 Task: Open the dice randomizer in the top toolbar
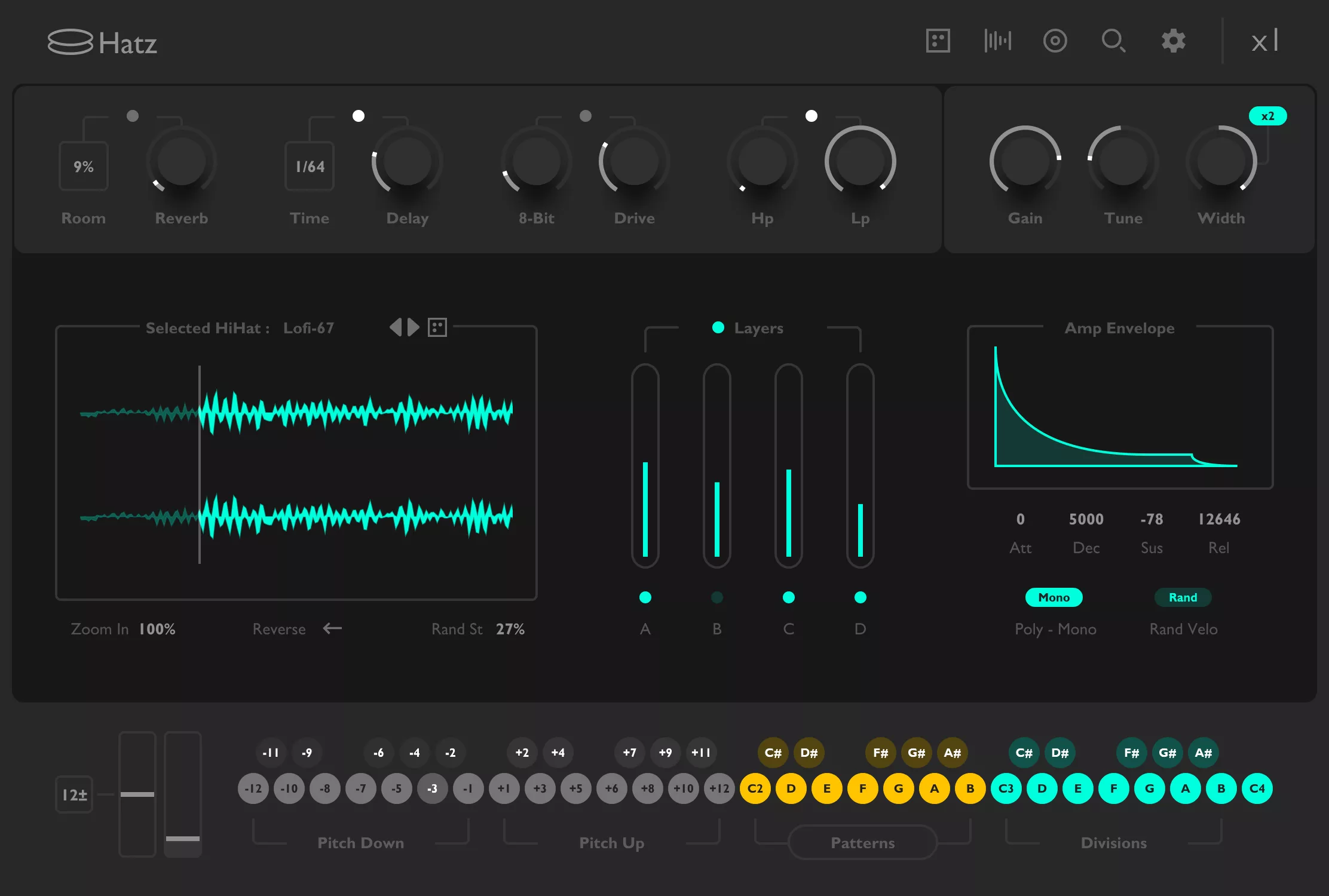937,41
